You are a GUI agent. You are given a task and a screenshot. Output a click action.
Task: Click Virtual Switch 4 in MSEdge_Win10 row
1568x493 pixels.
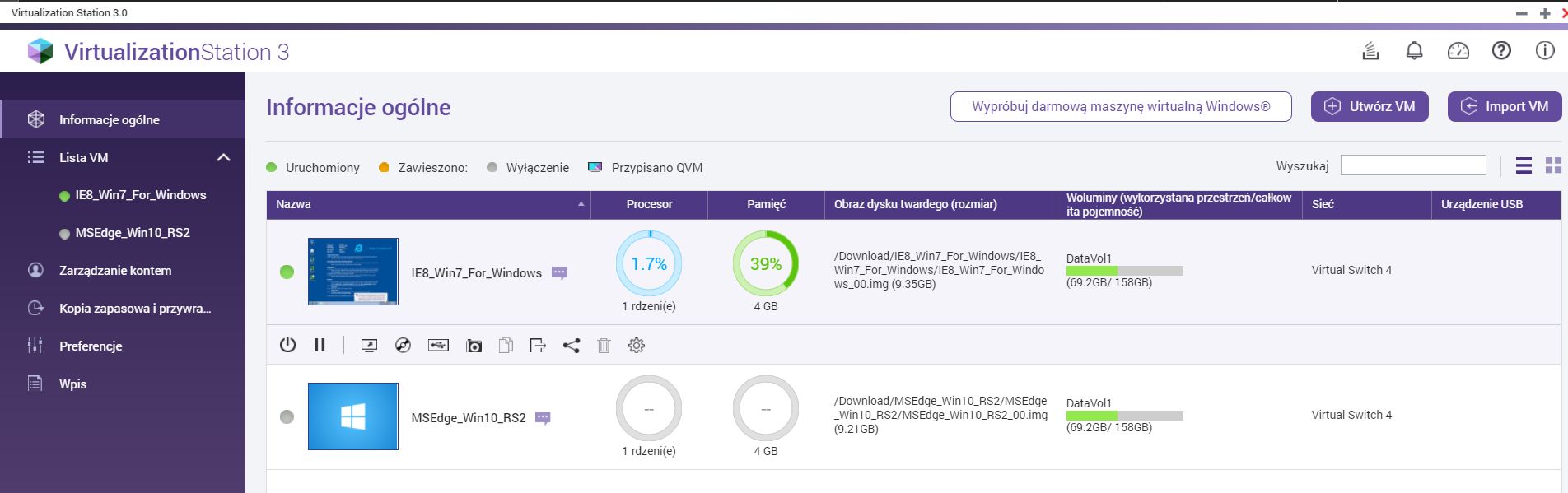(1351, 415)
